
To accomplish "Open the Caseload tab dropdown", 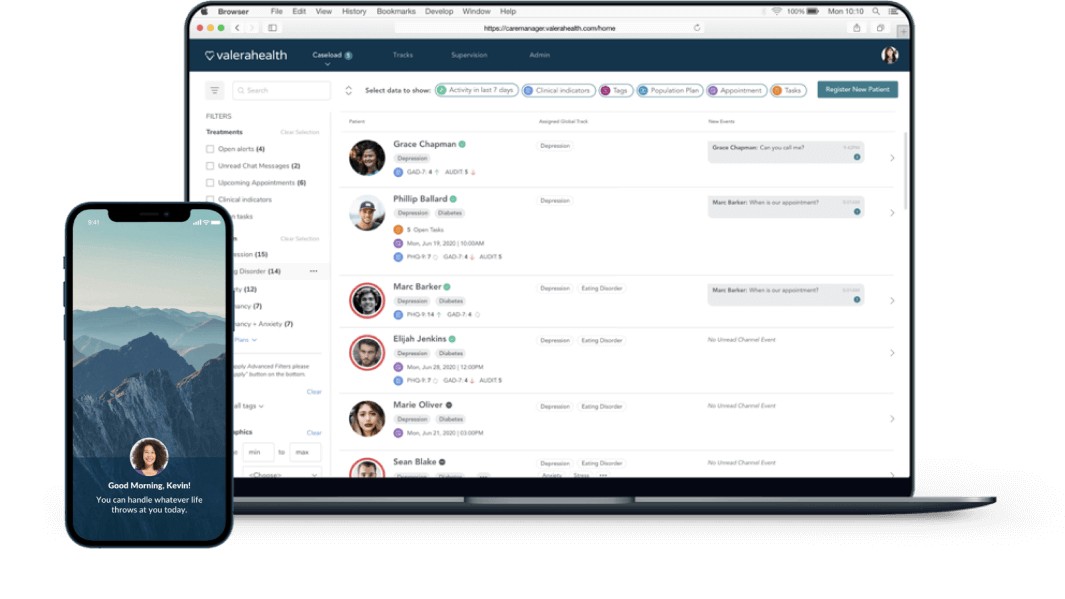I will [x=327, y=57].
